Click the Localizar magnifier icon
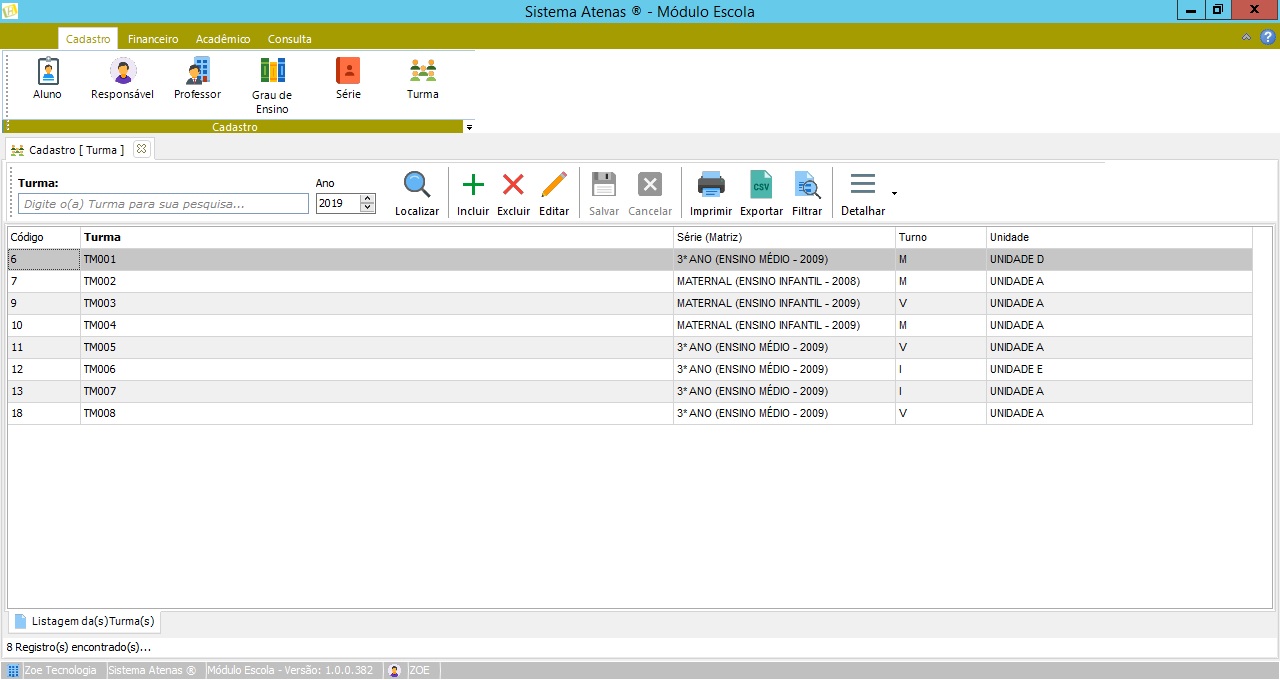This screenshot has width=1280, height=680. click(417, 184)
